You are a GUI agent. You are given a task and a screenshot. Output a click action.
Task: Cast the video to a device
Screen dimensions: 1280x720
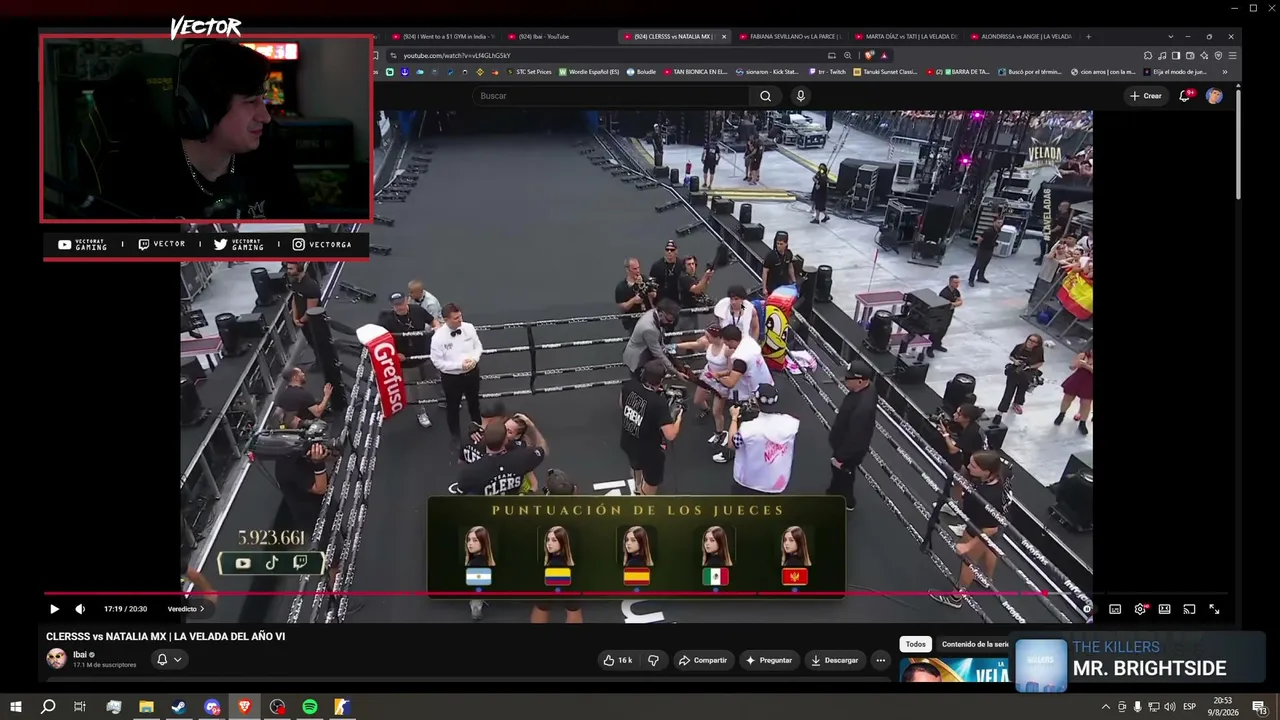[1189, 609]
